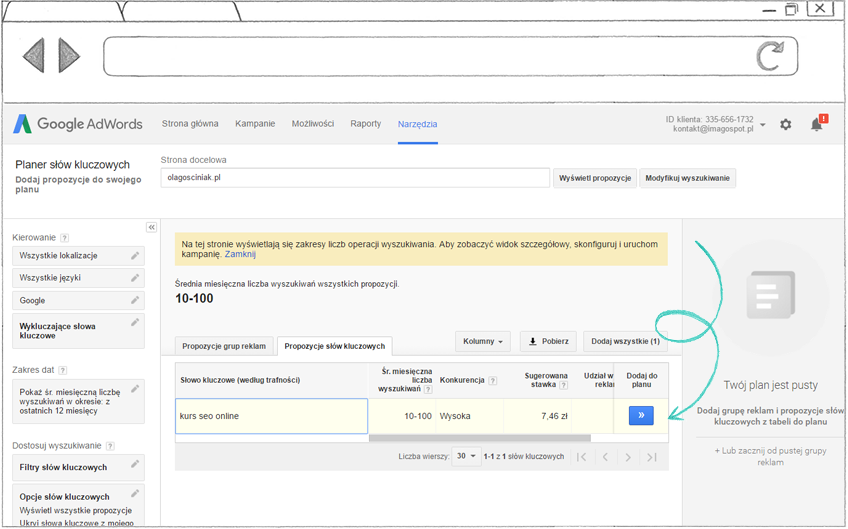This screenshot has height=529, width=848.
Task: Click the browser address bar
Action: point(450,56)
